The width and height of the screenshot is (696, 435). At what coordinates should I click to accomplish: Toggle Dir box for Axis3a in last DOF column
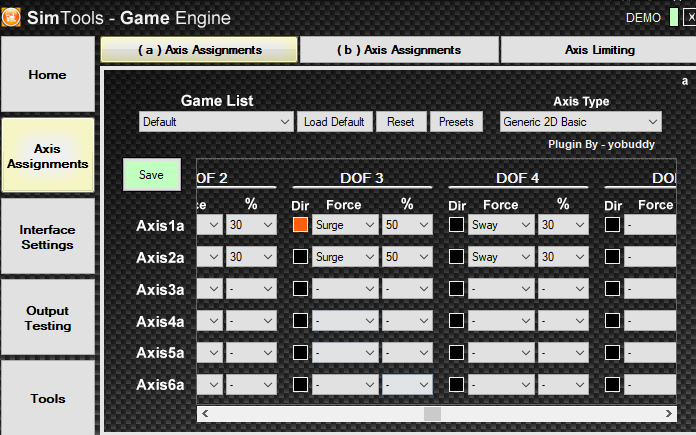click(x=613, y=289)
